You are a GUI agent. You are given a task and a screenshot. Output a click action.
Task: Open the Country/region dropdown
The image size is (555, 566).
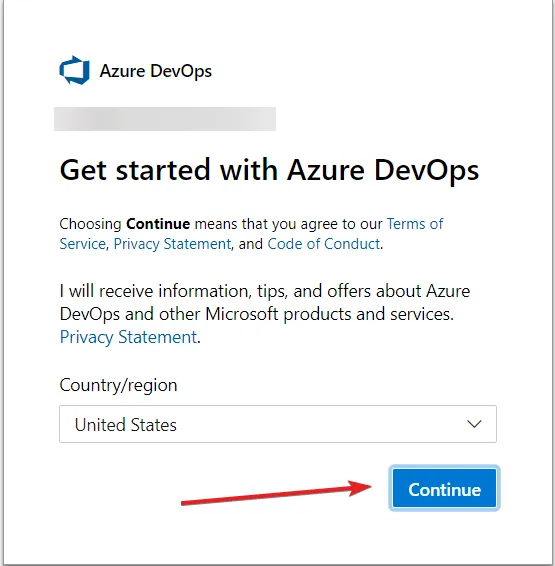(x=278, y=424)
